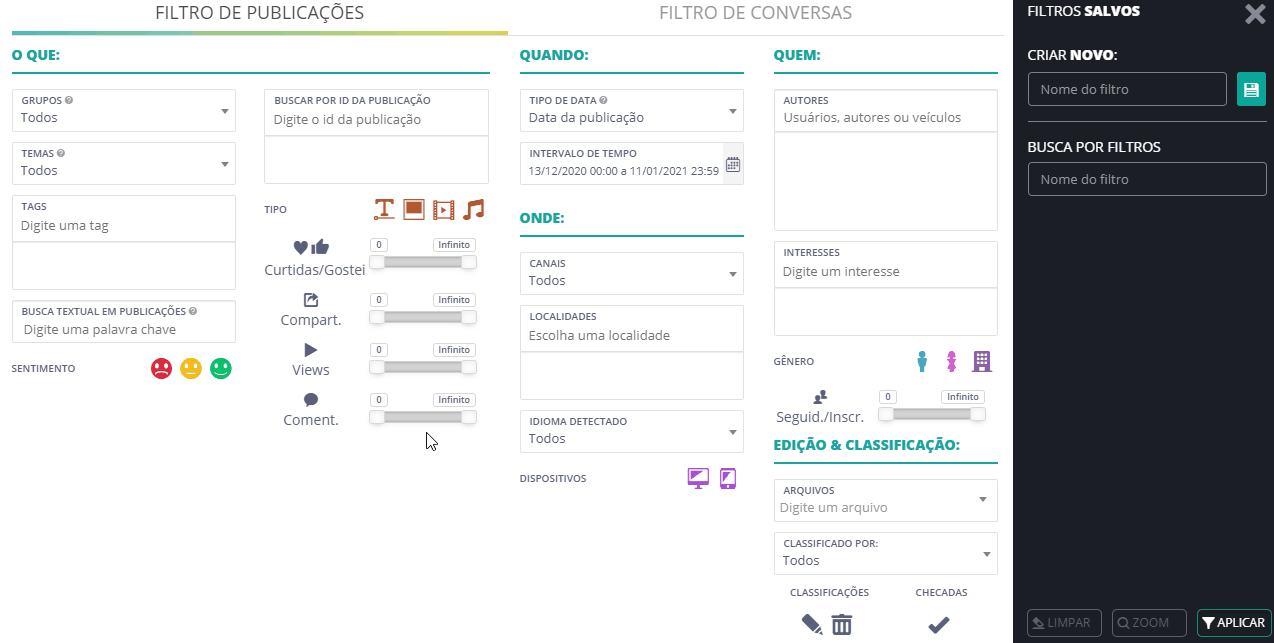Select the mobile tablet device icon
Screen dimensions: 1274x643
[728, 479]
